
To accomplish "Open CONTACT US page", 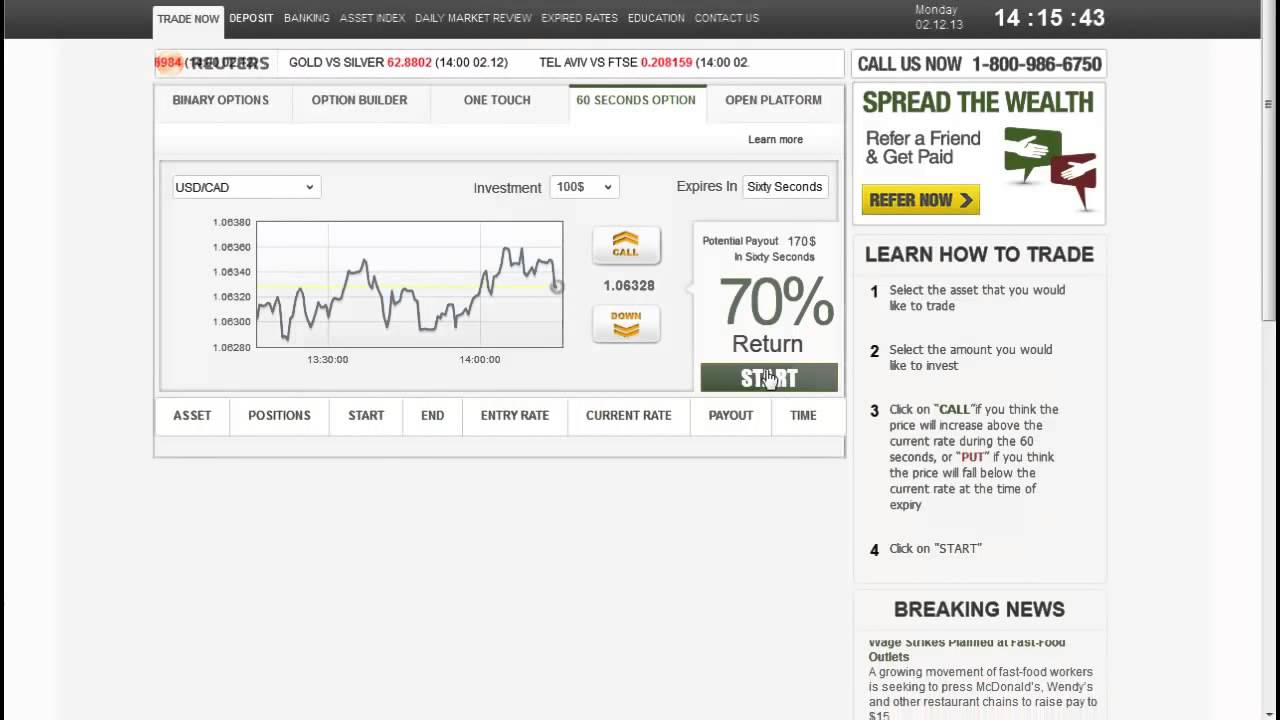I will [726, 18].
